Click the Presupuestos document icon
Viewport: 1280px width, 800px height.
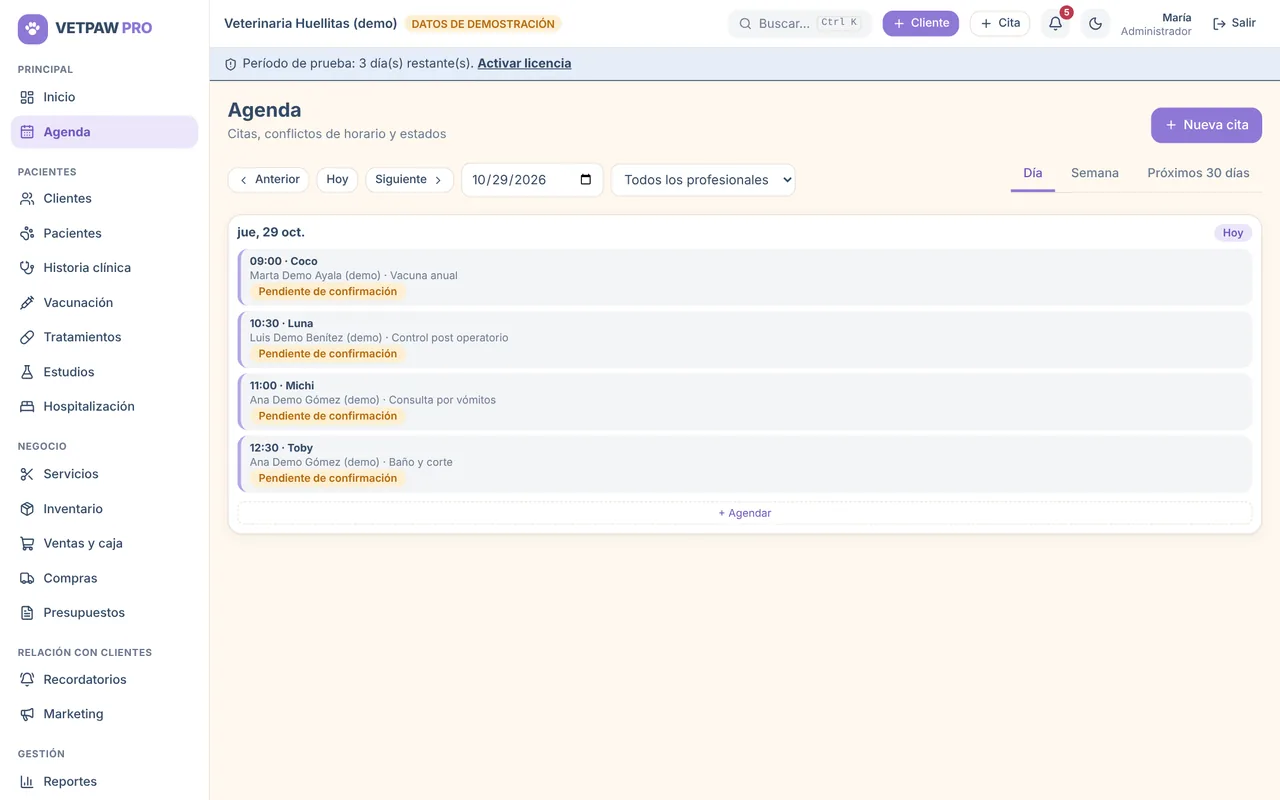[27, 613]
